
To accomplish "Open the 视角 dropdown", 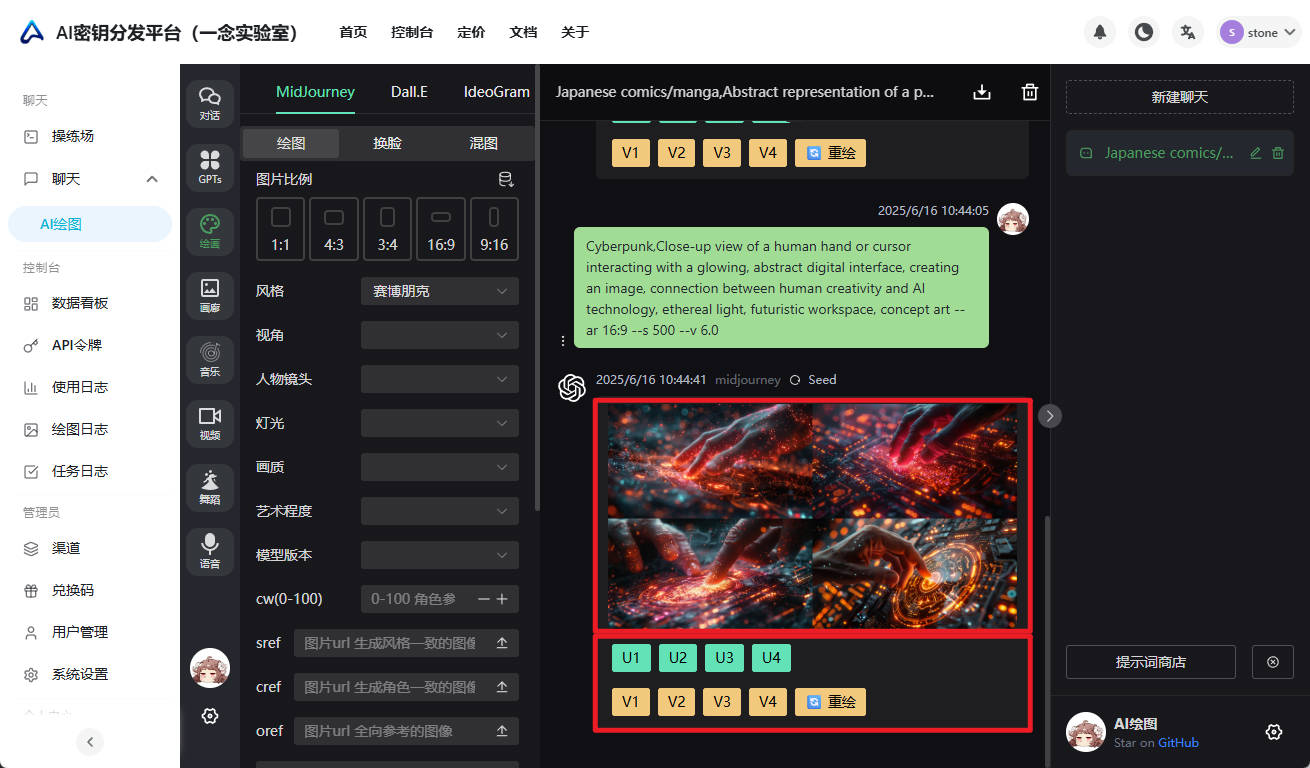I will coord(440,335).
